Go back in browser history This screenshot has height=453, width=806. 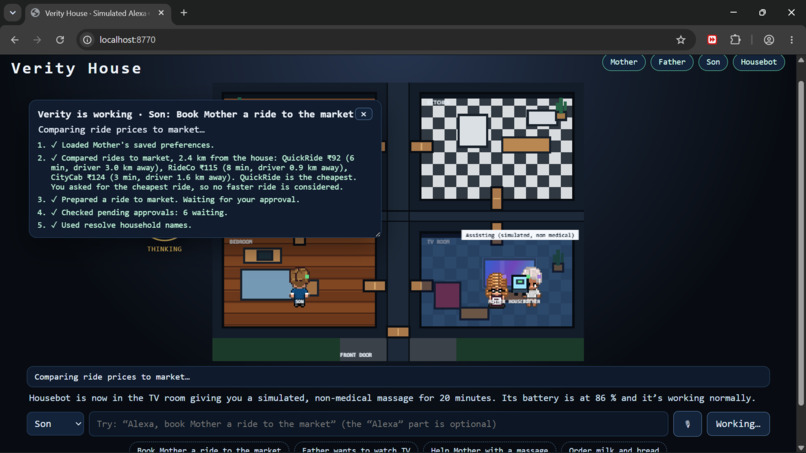point(15,40)
